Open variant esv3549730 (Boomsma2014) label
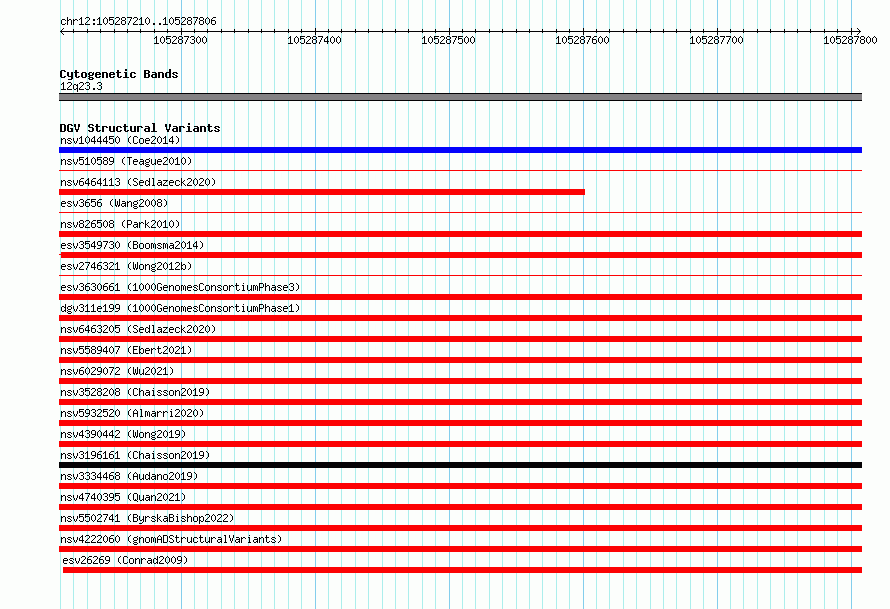Viewport: 890px width, 609px height. (132, 245)
